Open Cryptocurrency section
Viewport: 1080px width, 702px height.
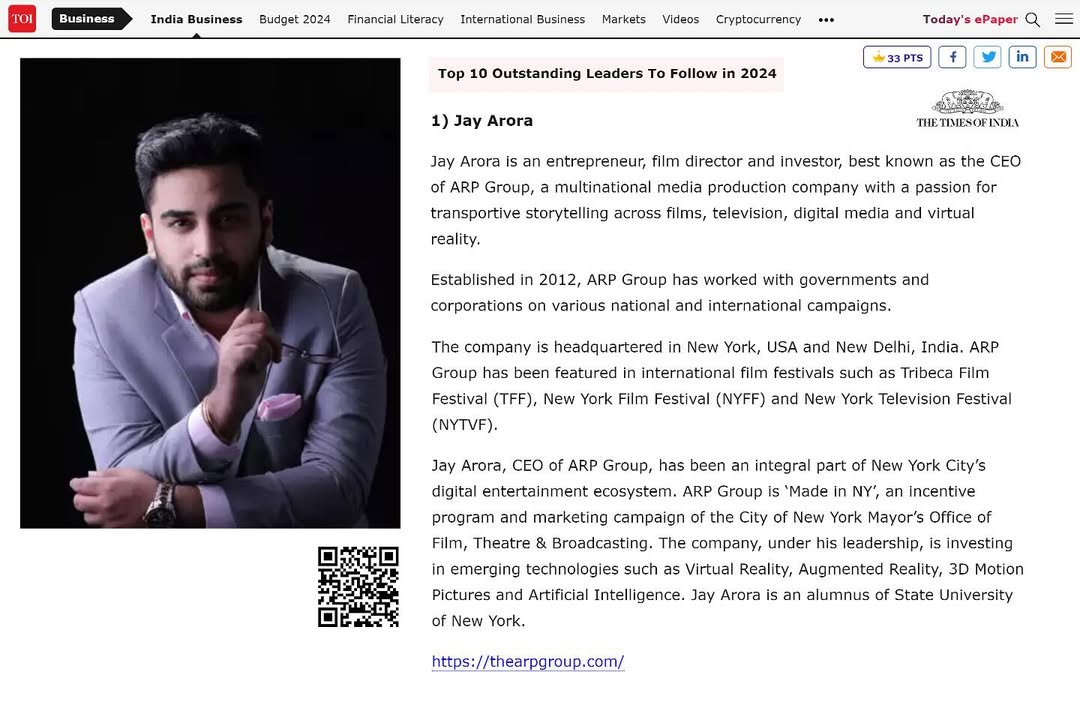coord(758,19)
